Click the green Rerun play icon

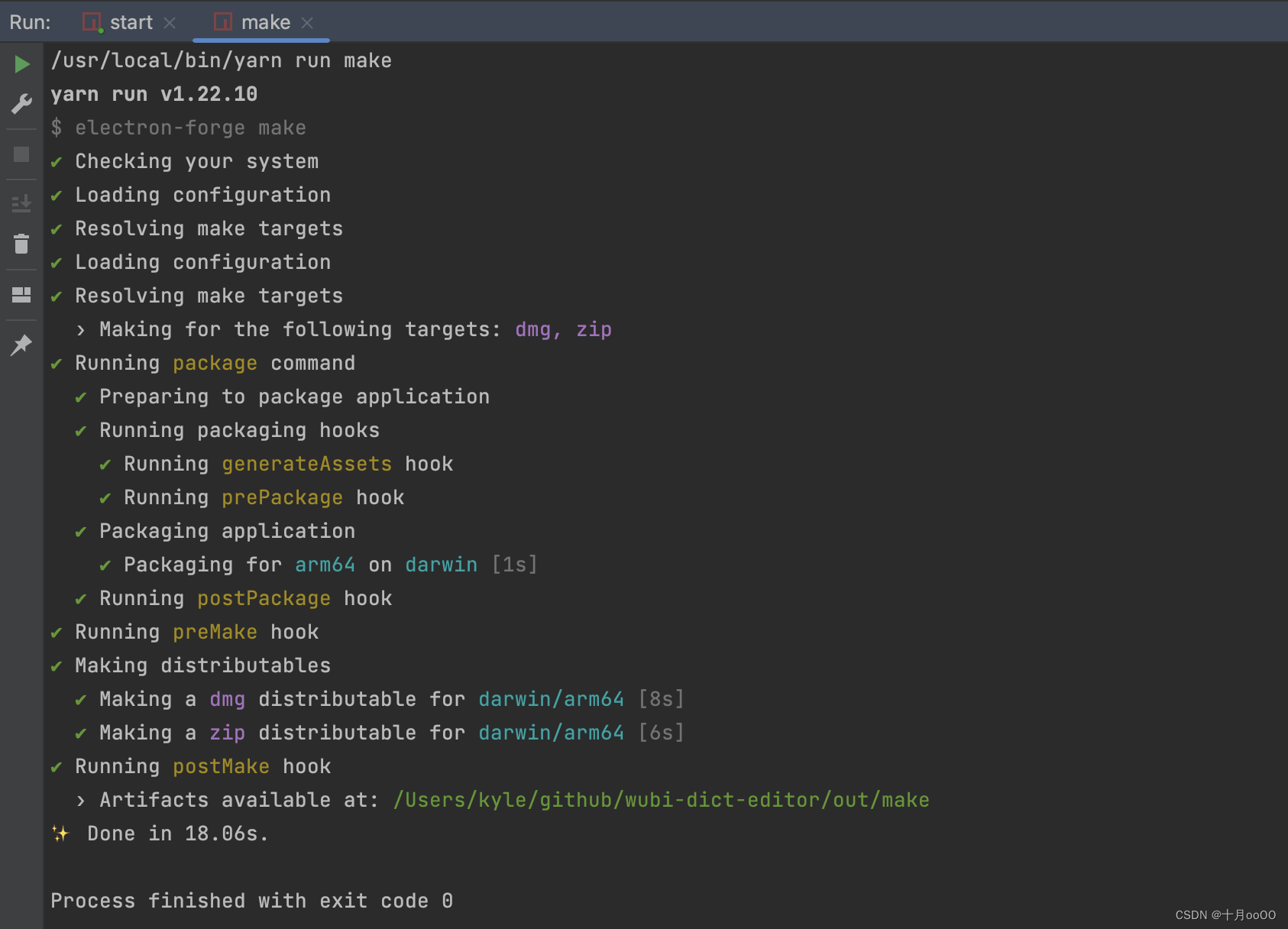coord(22,64)
